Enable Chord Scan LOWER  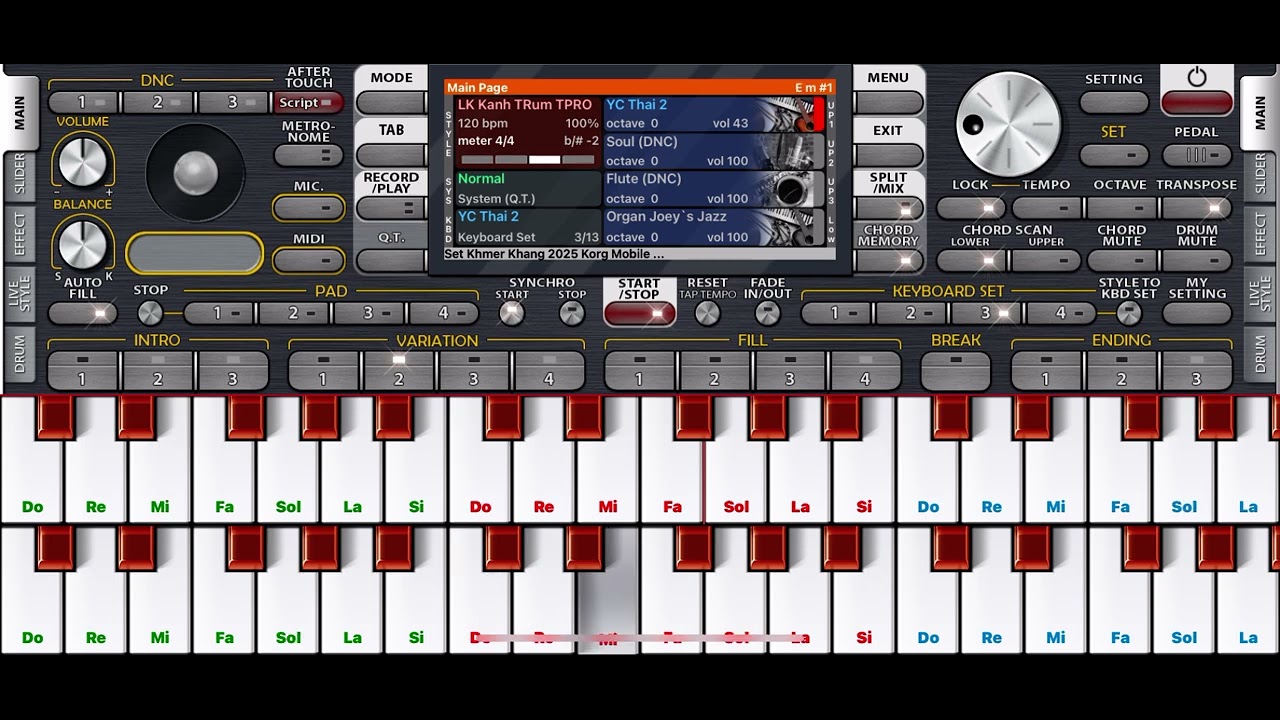(x=970, y=260)
